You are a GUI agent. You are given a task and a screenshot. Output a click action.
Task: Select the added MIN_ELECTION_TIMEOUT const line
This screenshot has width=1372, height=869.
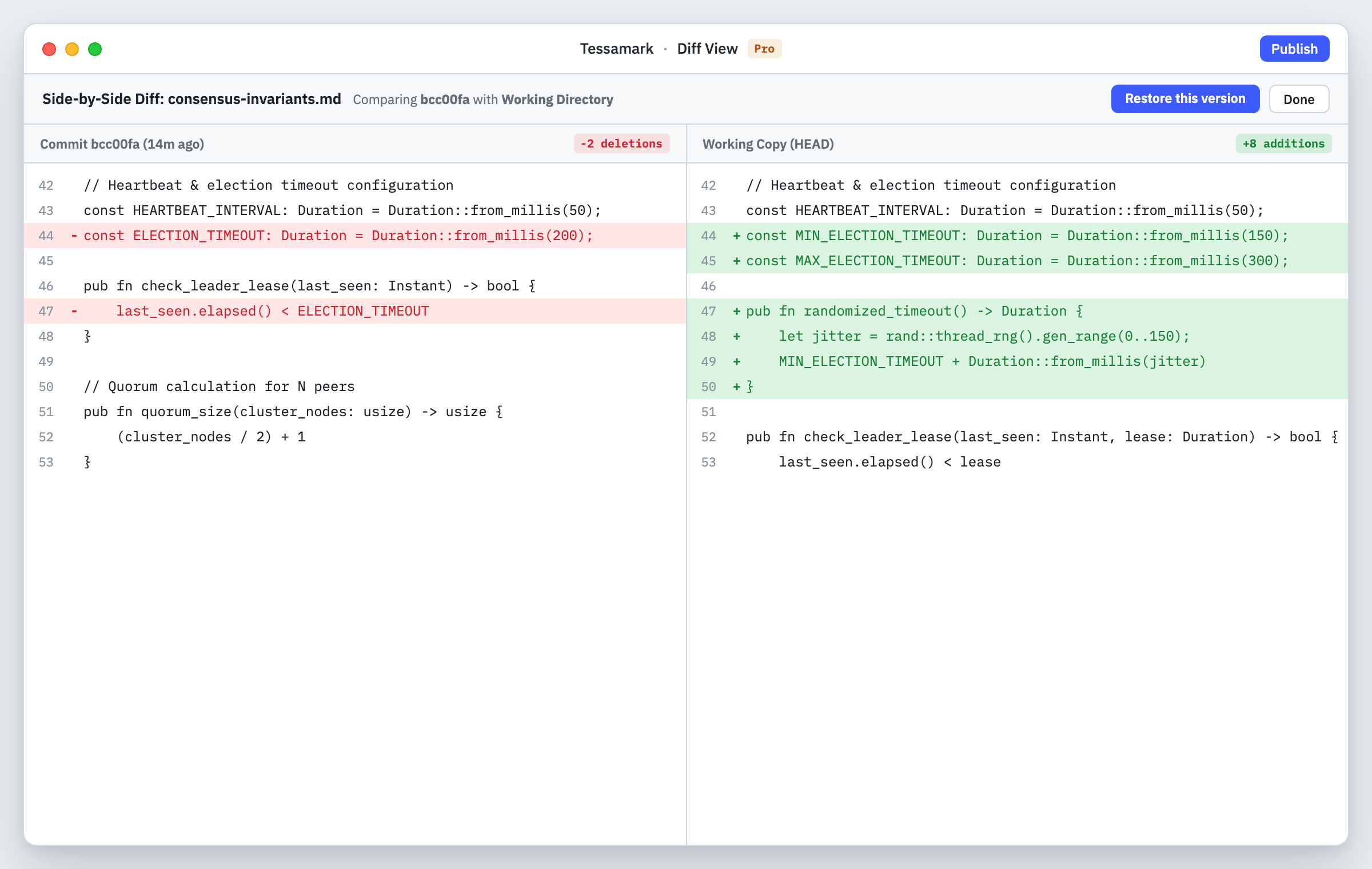(1018, 236)
